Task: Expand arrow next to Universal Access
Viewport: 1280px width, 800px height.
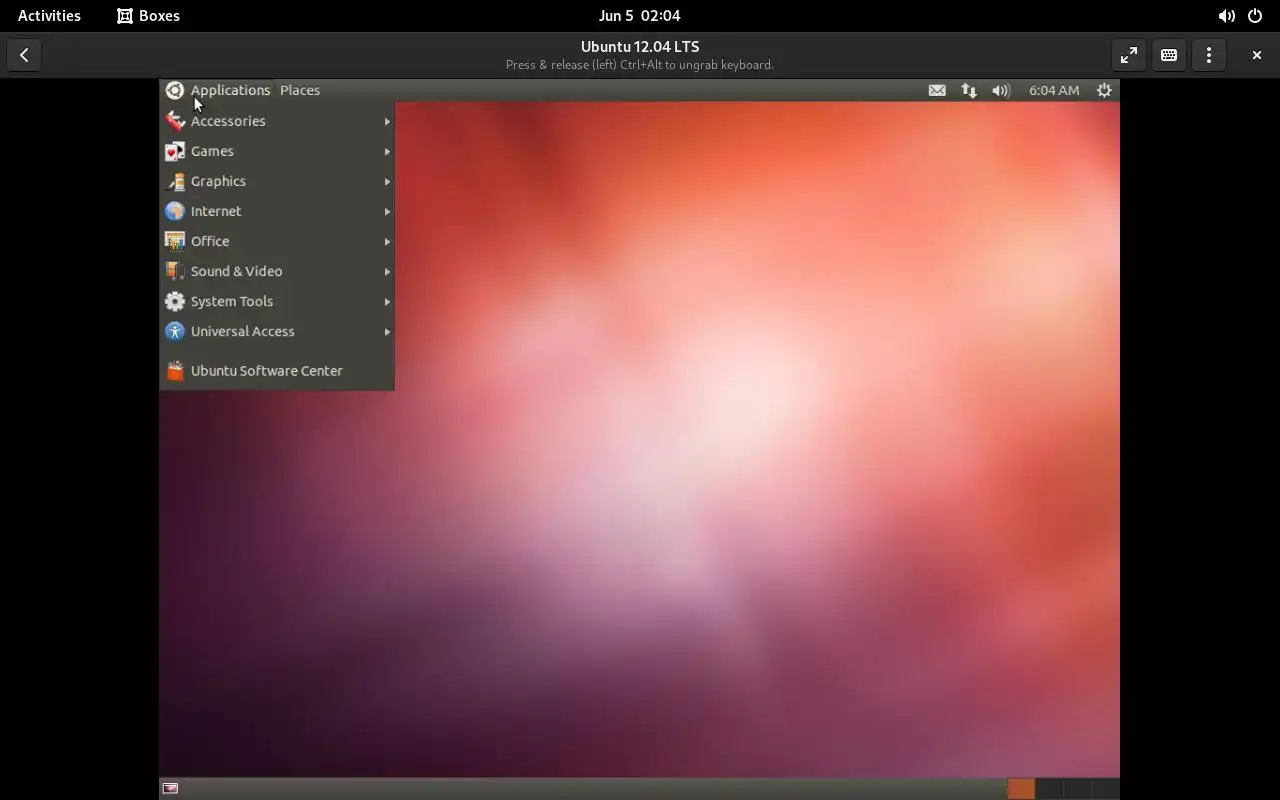Action: [x=387, y=331]
